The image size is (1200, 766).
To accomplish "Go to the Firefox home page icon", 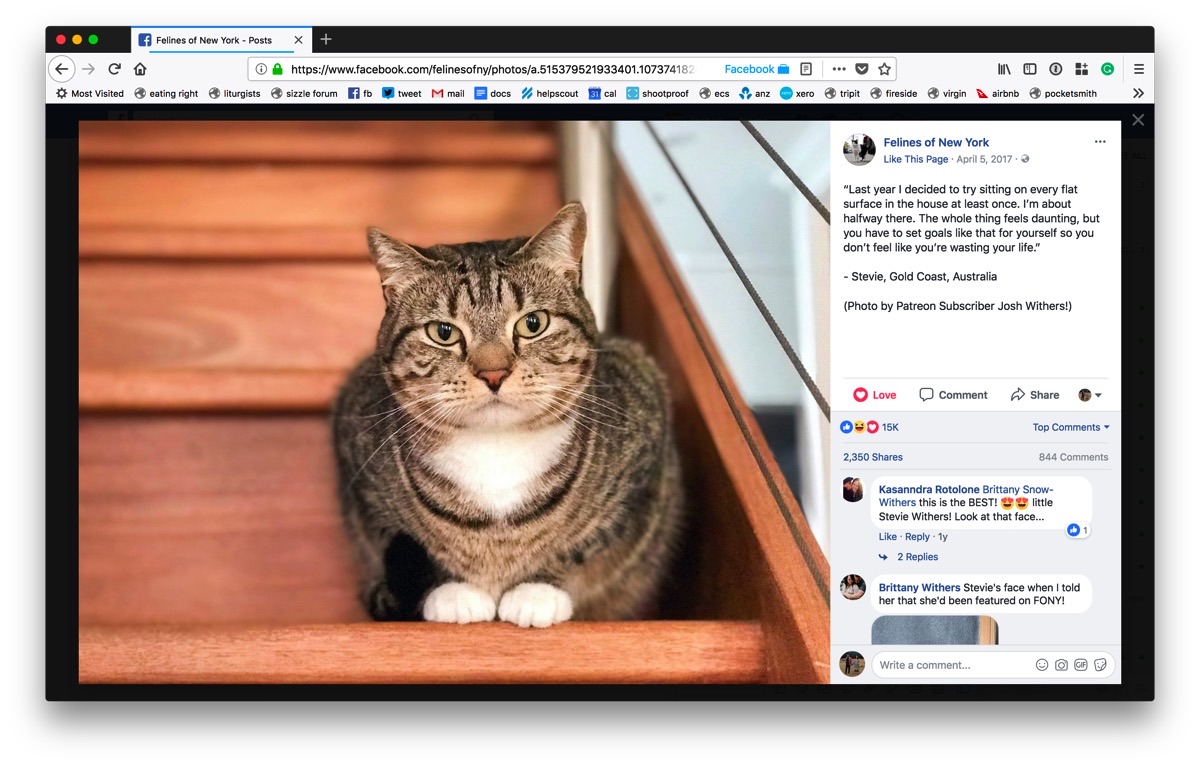I will point(140,69).
